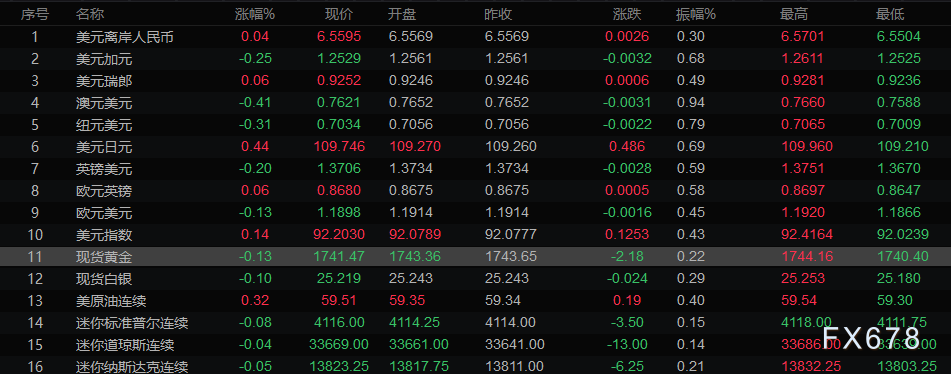Click current price 6.5595
The width and height of the screenshot is (951, 374).
point(338,36)
